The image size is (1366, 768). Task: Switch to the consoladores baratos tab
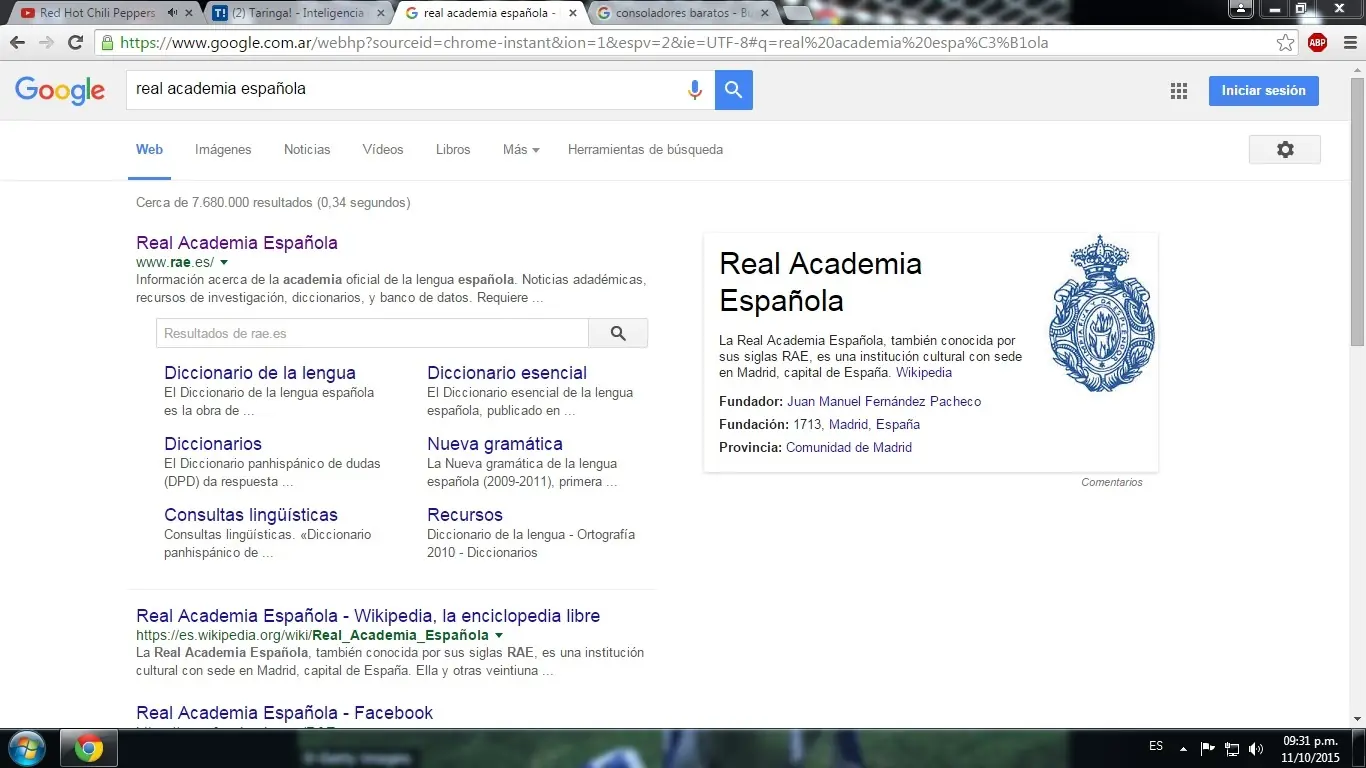coord(680,13)
